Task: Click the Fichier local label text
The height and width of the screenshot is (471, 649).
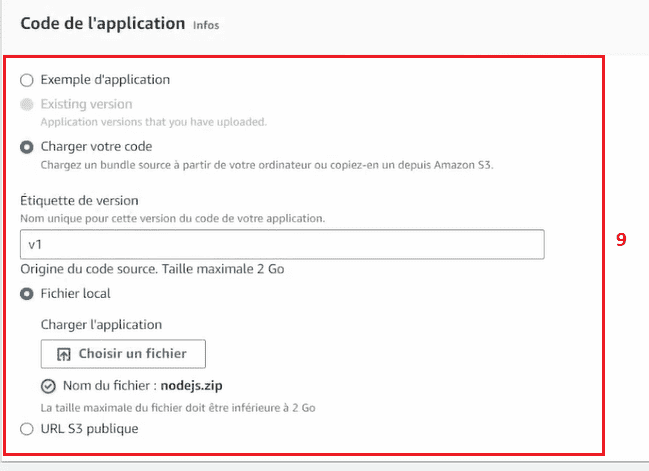Action: pyautogui.click(x=75, y=294)
